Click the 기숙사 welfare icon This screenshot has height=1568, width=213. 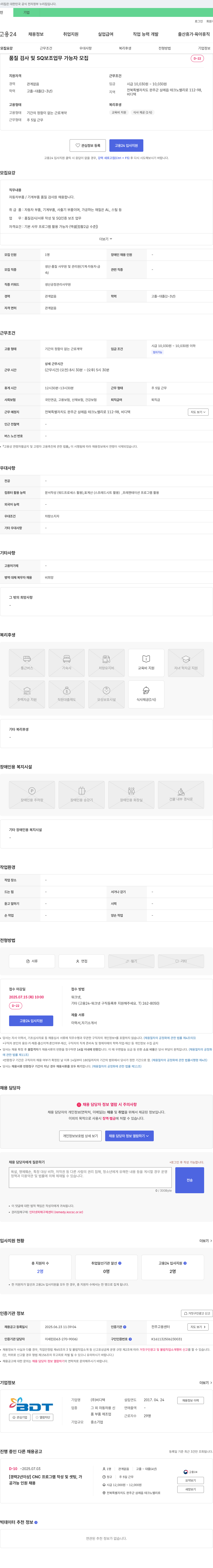pyautogui.click(x=67, y=663)
